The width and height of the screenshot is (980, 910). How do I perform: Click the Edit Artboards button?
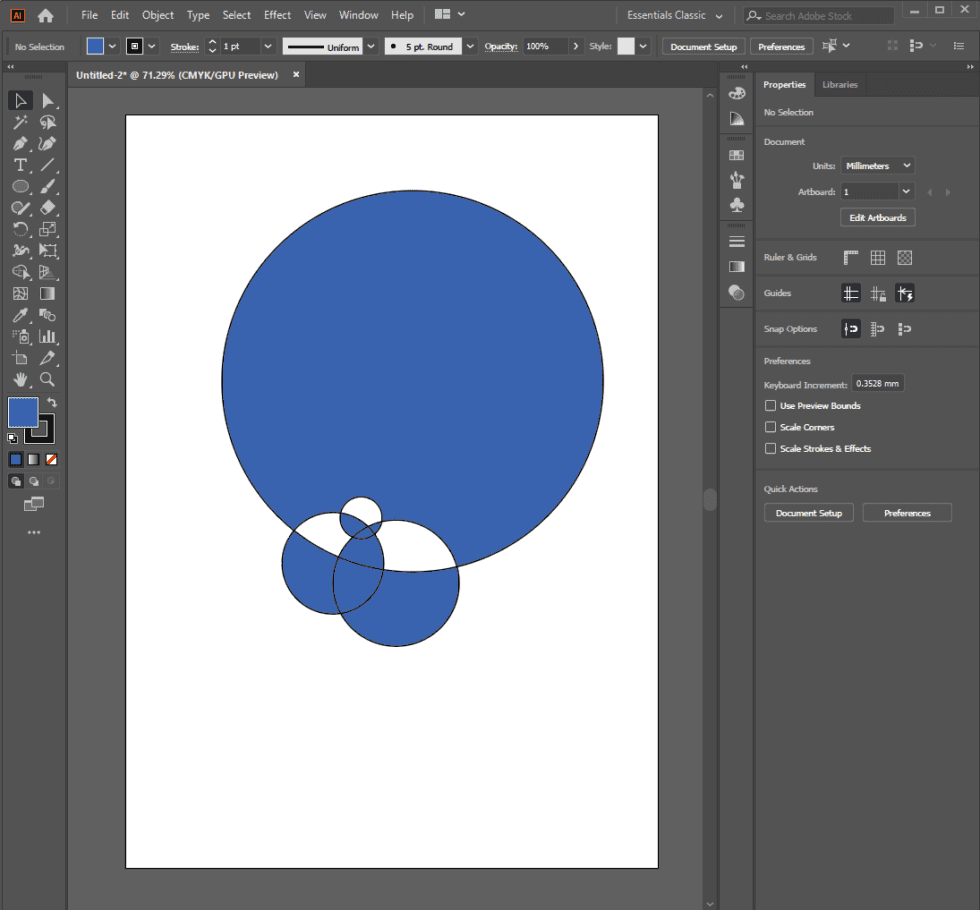click(877, 217)
